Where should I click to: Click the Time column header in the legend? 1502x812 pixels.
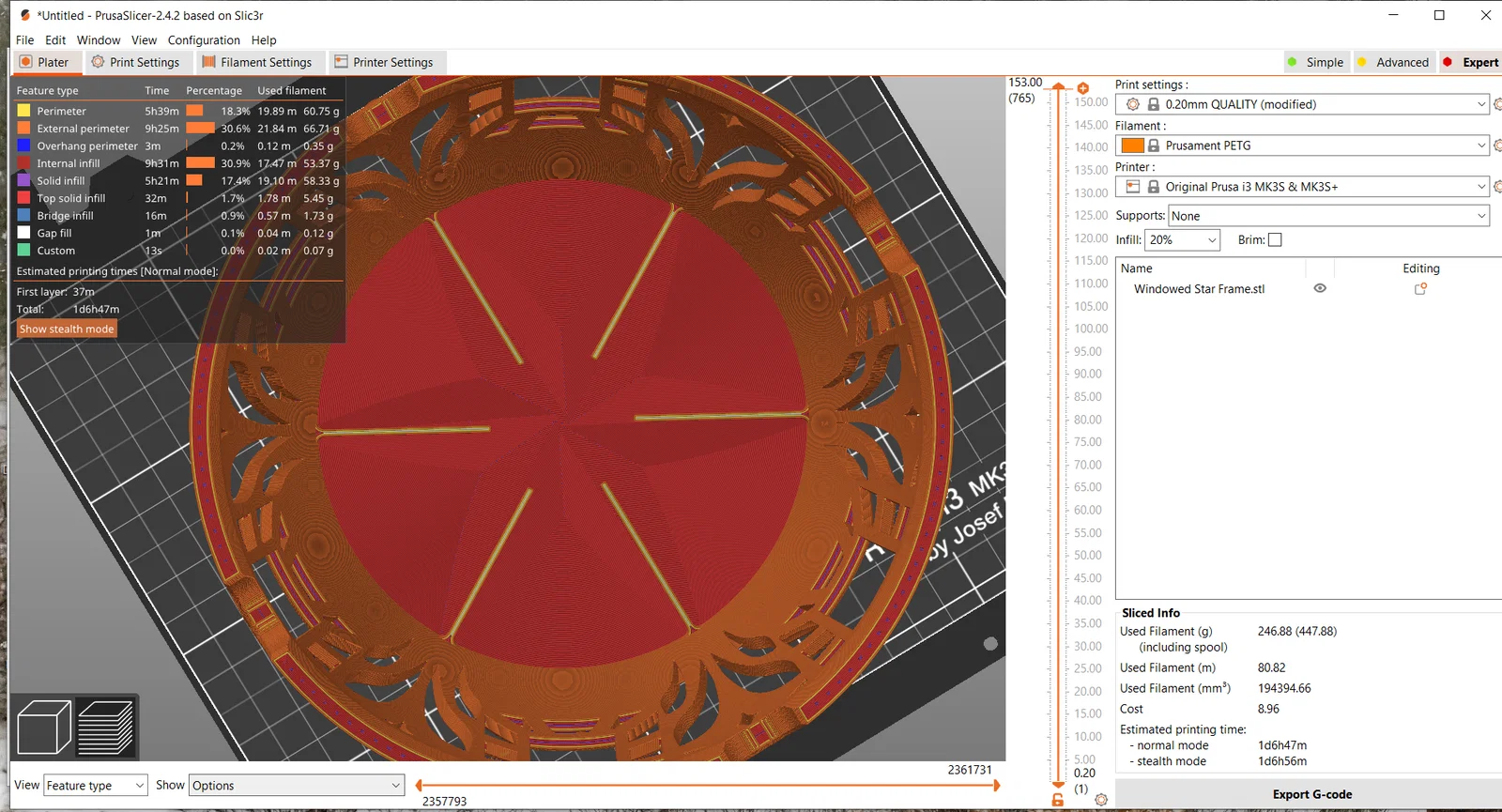157,91
